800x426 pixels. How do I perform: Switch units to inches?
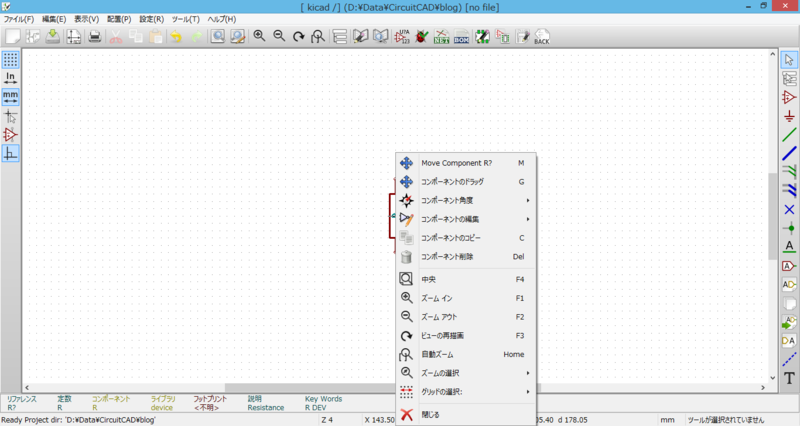(x=10, y=78)
